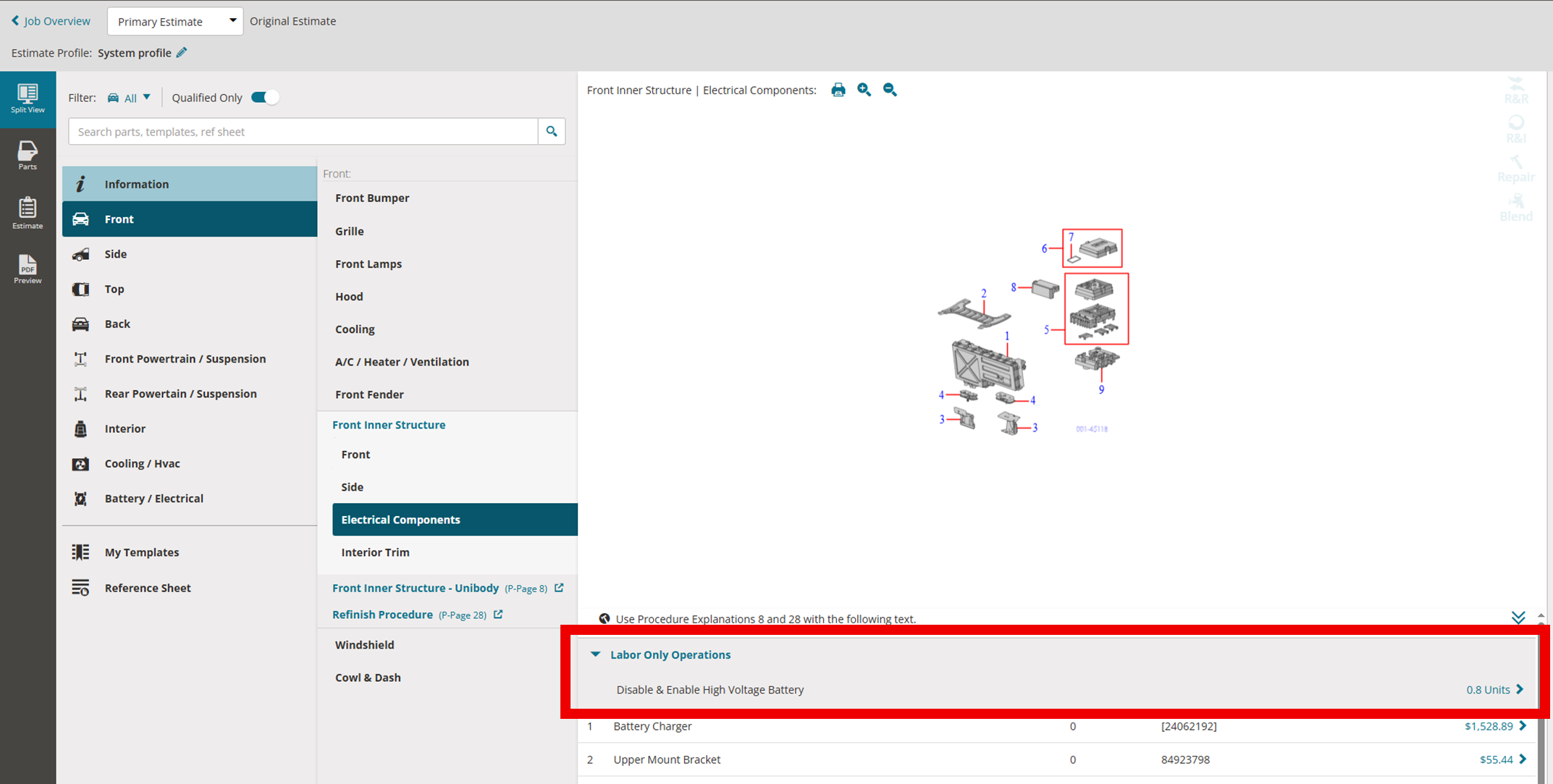Open the Filter All dropdown
1553x784 pixels.
pos(130,98)
